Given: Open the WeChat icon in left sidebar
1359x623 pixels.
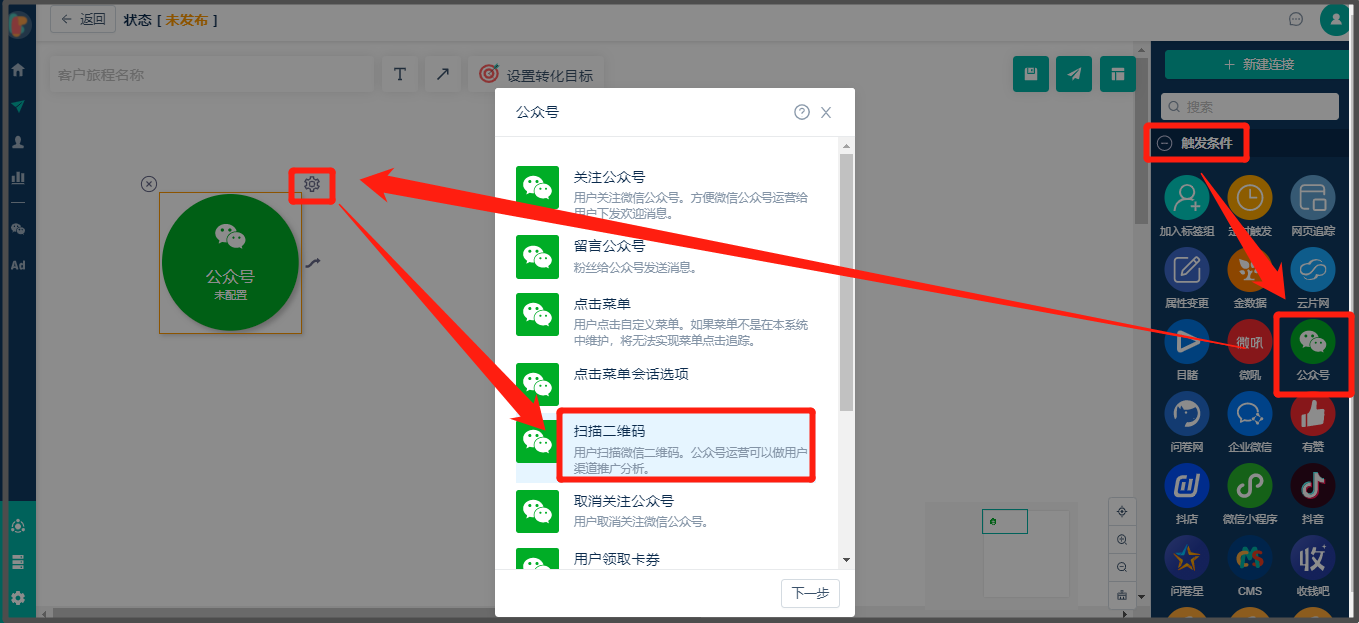Looking at the screenshot, I should pos(18,229).
